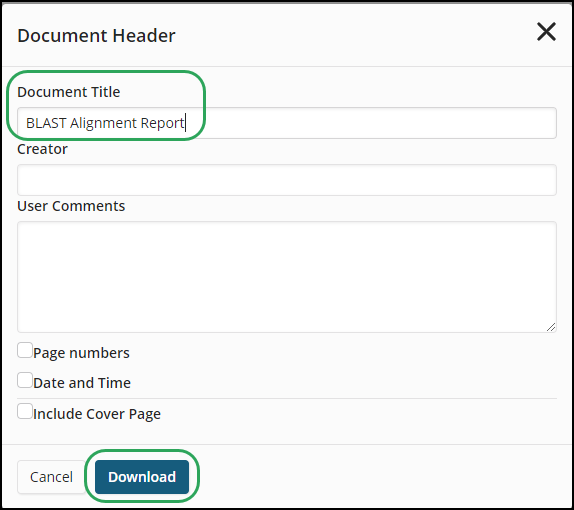Focus the Creator input field
Viewport: 574px width, 510px height.
(287, 180)
